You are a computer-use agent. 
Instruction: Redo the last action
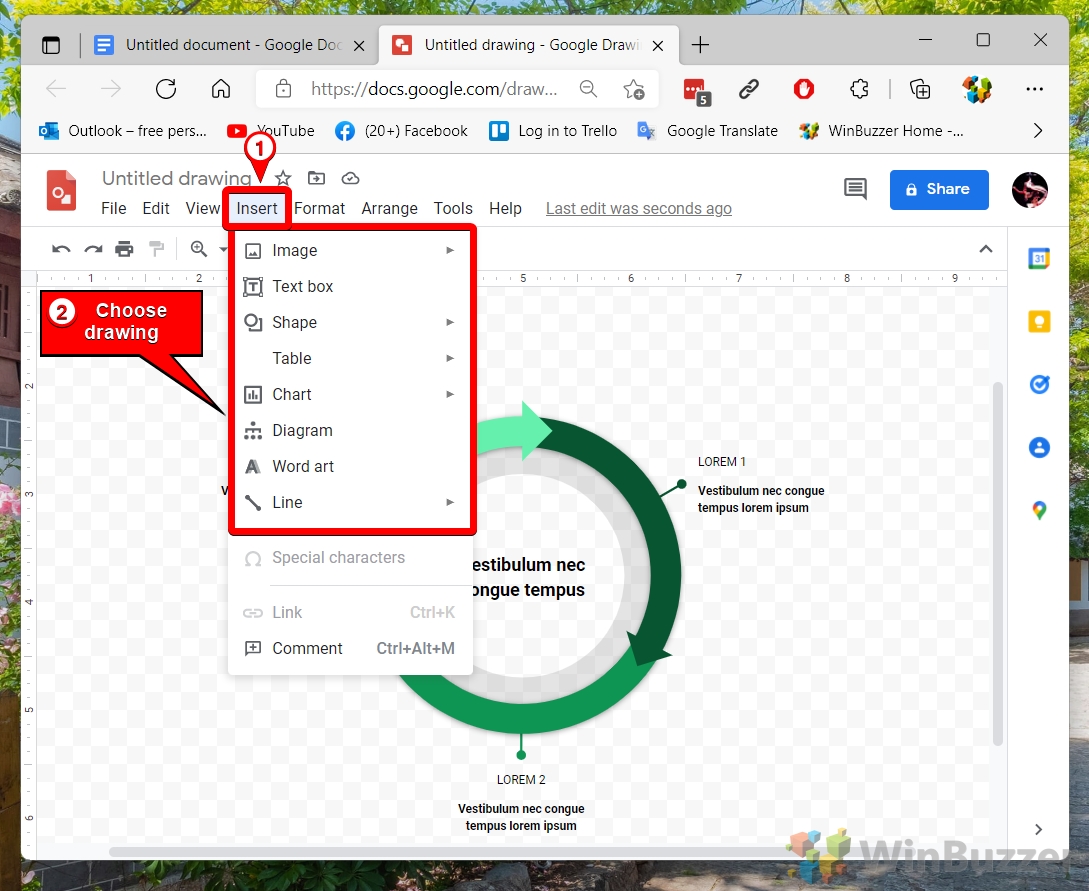[92, 249]
